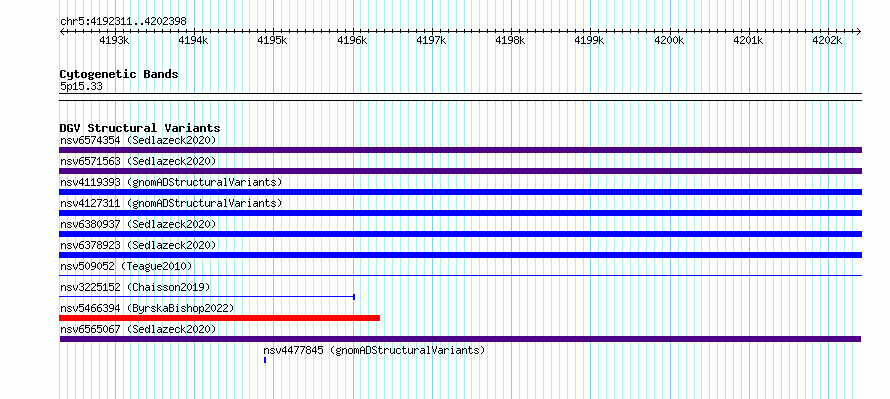This screenshot has height=399, width=890.
Task: Select the nsv6571563 purple variant bar
Action: coord(460,171)
